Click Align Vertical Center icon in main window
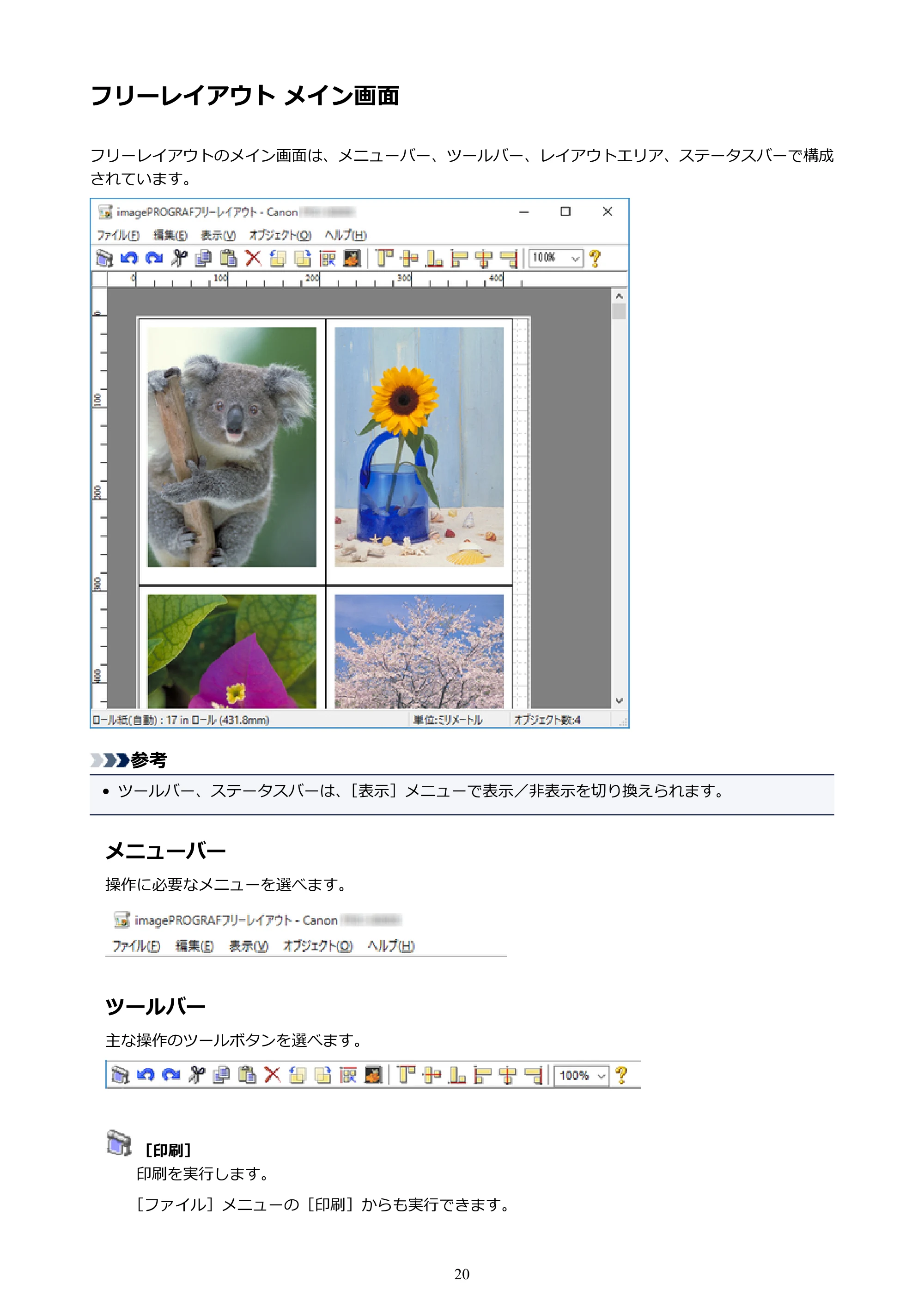Image resolution: width=924 pixels, height=1307 pixels. 409,258
